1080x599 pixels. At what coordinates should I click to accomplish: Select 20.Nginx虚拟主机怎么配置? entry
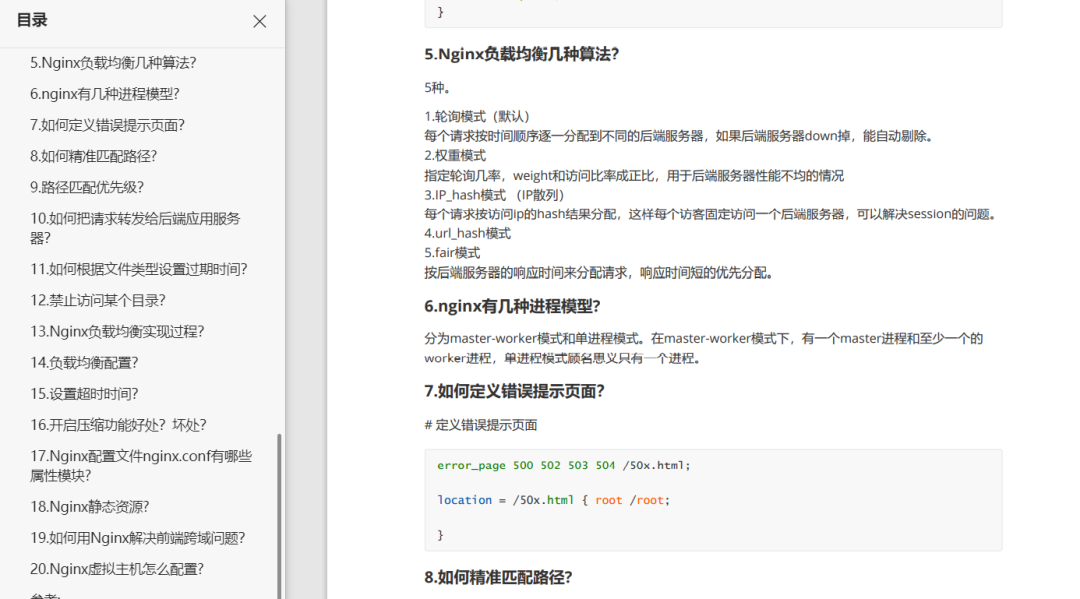click(x=117, y=568)
